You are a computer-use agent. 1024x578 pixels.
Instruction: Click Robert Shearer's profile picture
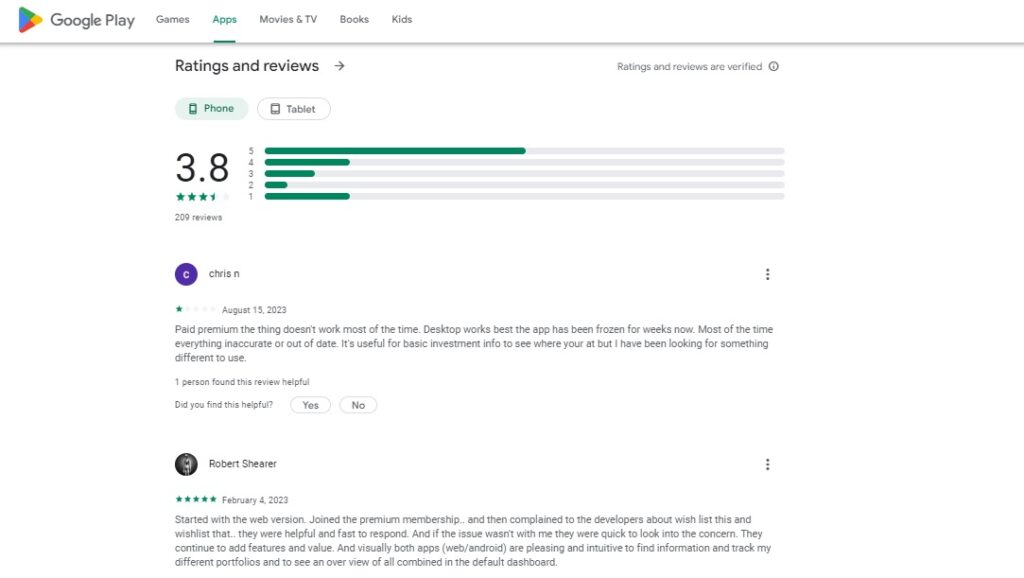click(186, 464)
